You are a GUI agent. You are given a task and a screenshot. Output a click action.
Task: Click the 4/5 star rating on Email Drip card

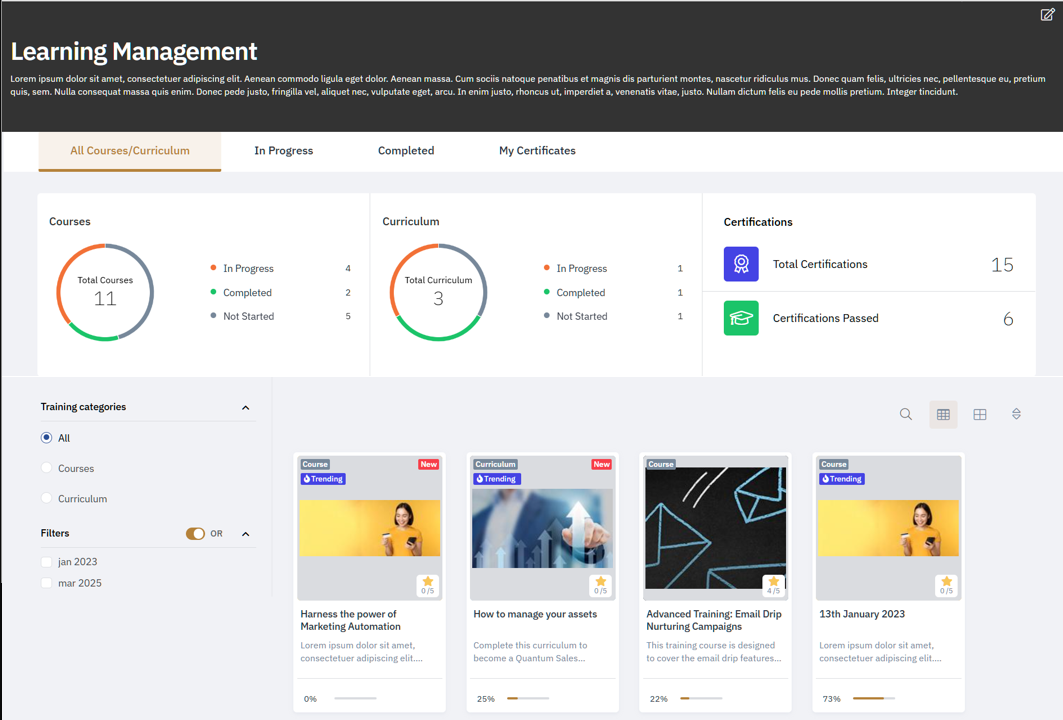point(774,585)
